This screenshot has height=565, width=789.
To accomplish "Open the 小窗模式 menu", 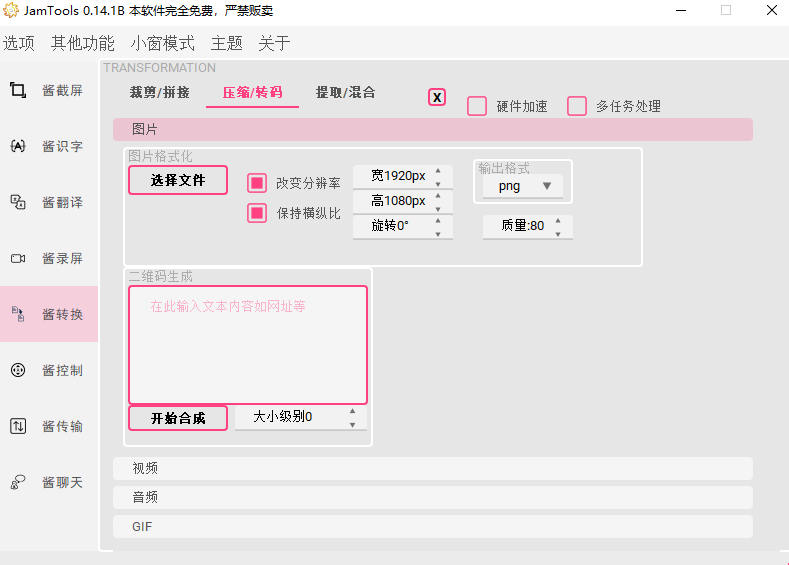I will (162, 43).
